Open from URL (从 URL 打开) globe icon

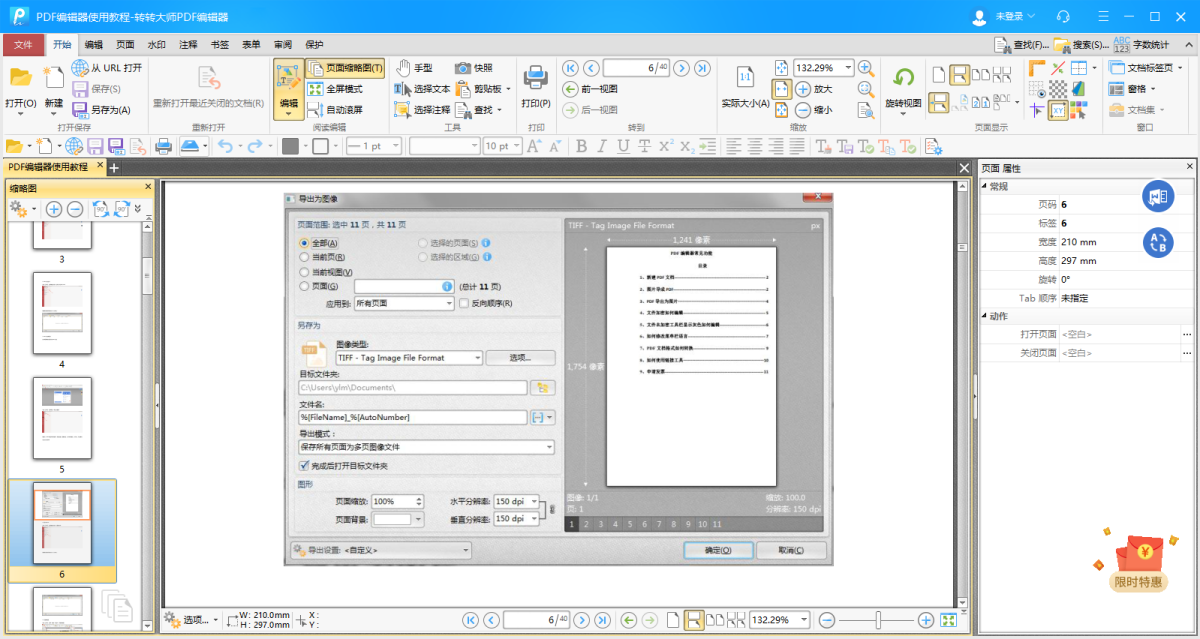tap(81, 68)
